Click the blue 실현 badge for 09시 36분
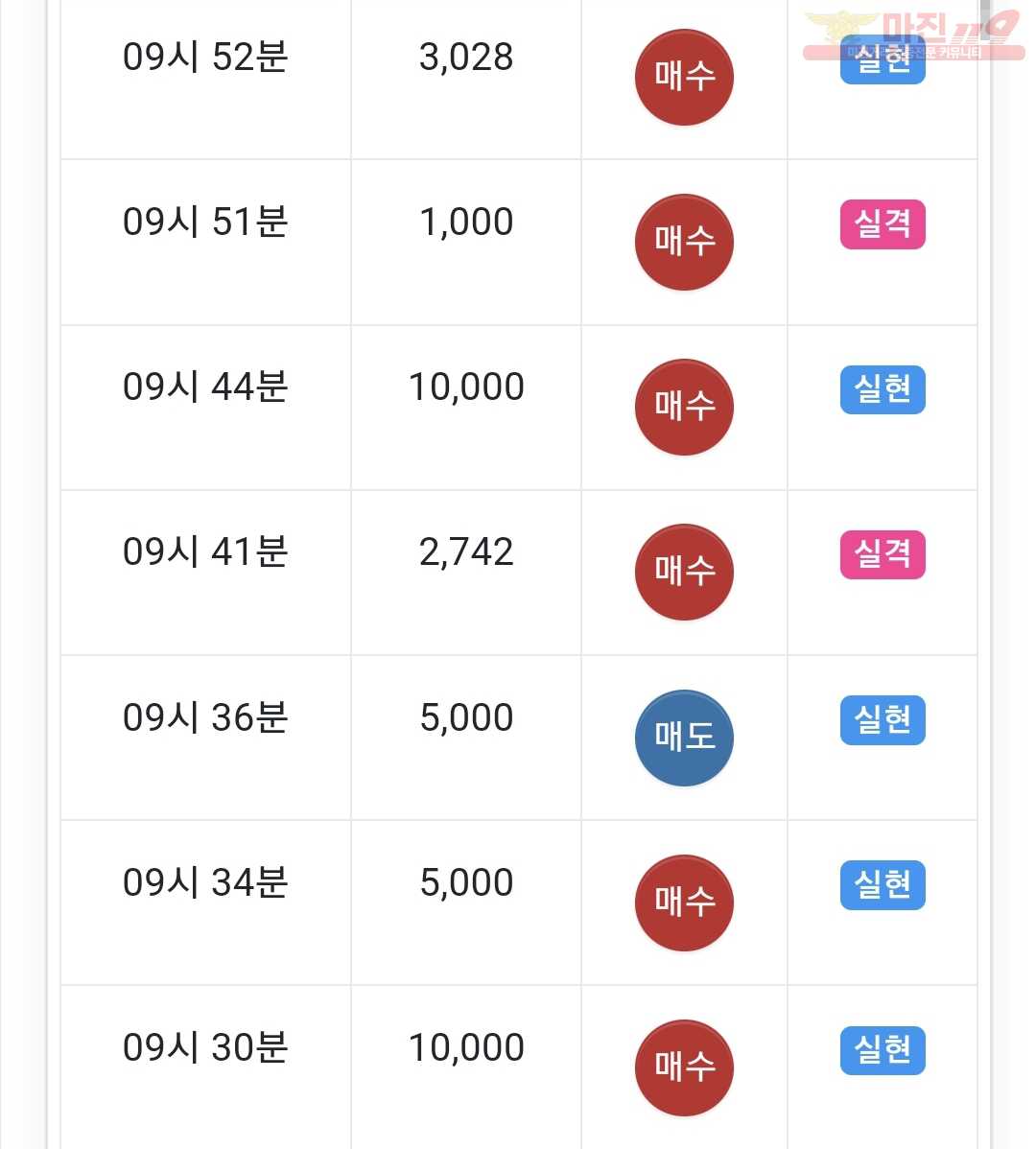 (x=883, y=719)
